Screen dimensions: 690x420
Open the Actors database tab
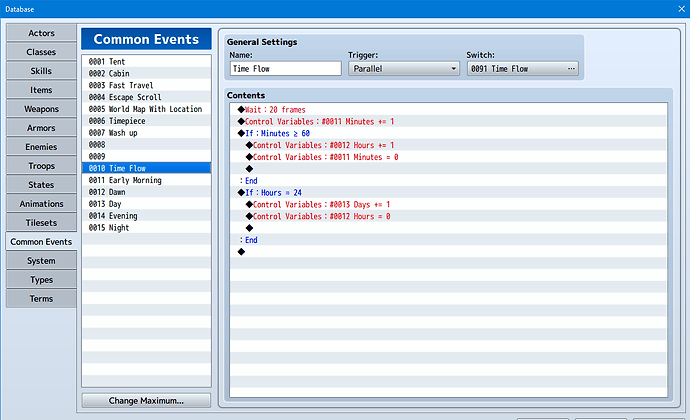(x=41, y=33)
